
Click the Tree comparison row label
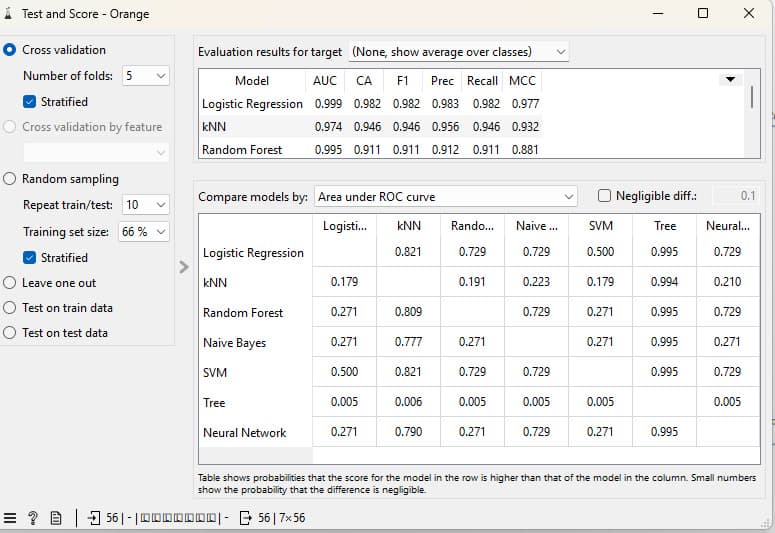coord(214,403)
